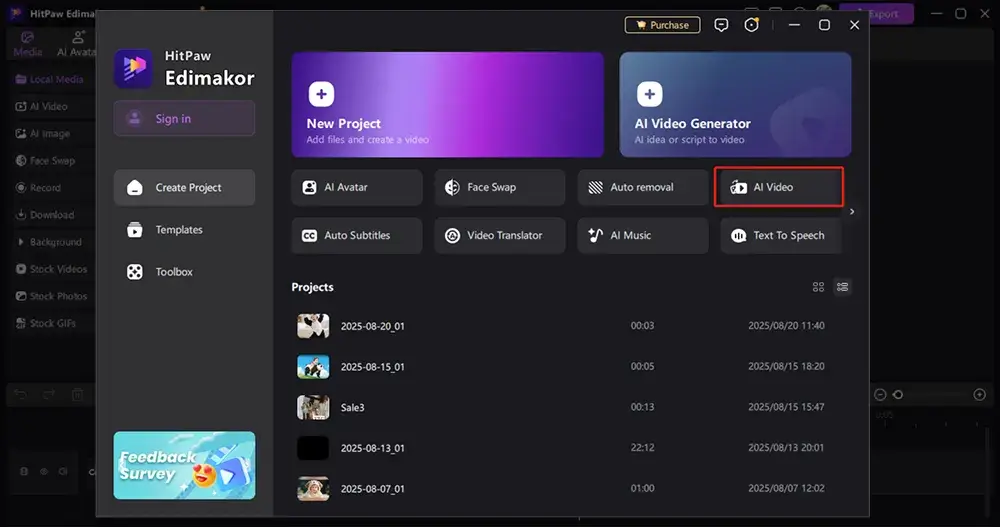Image resolution: width=1000 pixels, height=528 pixels.
Task: Open the 2025-08-15_01 project thumbnail
Action: coord(313,367)
